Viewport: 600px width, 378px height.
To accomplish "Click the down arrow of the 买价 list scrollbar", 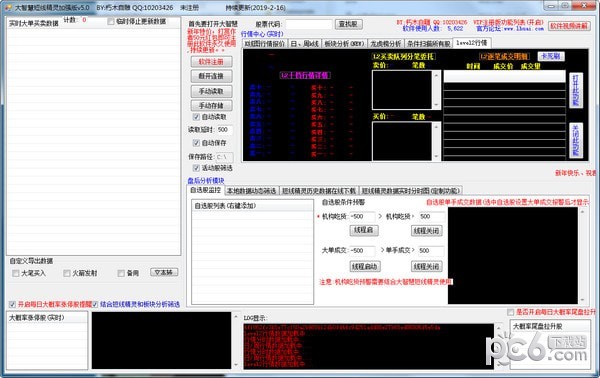I will (436, 156).
